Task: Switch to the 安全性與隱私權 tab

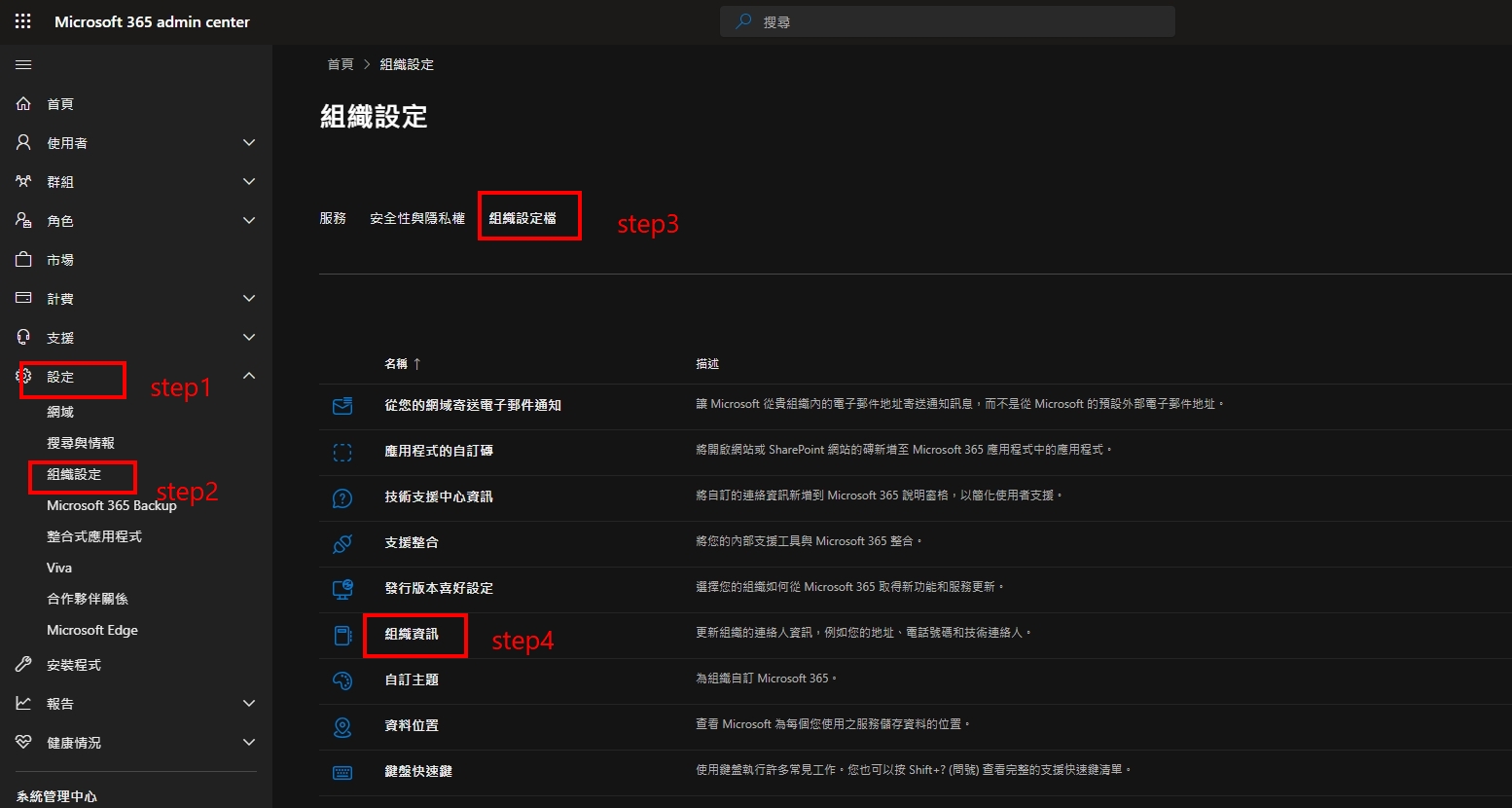Action: [417, 218]
